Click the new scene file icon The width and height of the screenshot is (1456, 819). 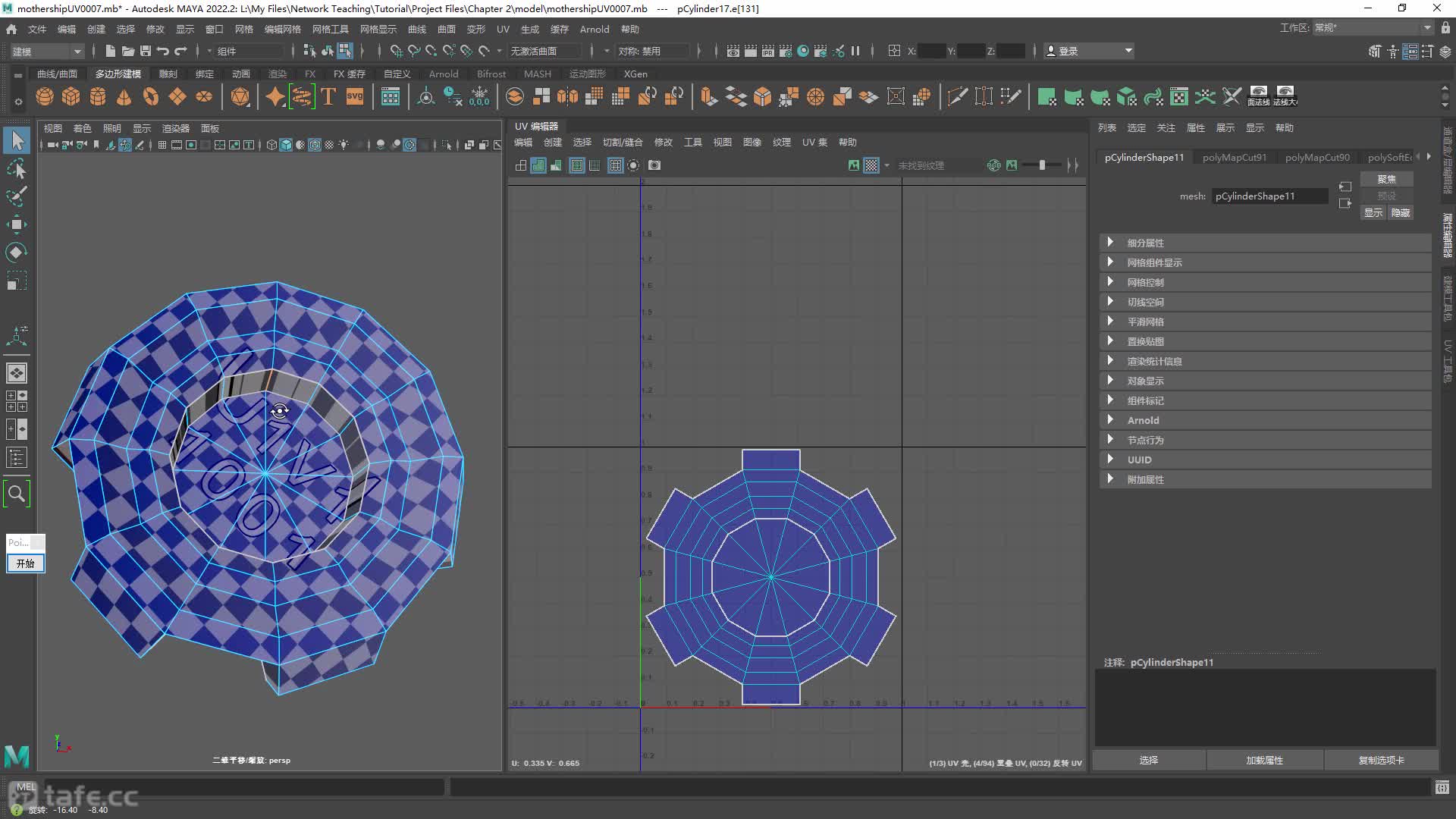(110, 51)
